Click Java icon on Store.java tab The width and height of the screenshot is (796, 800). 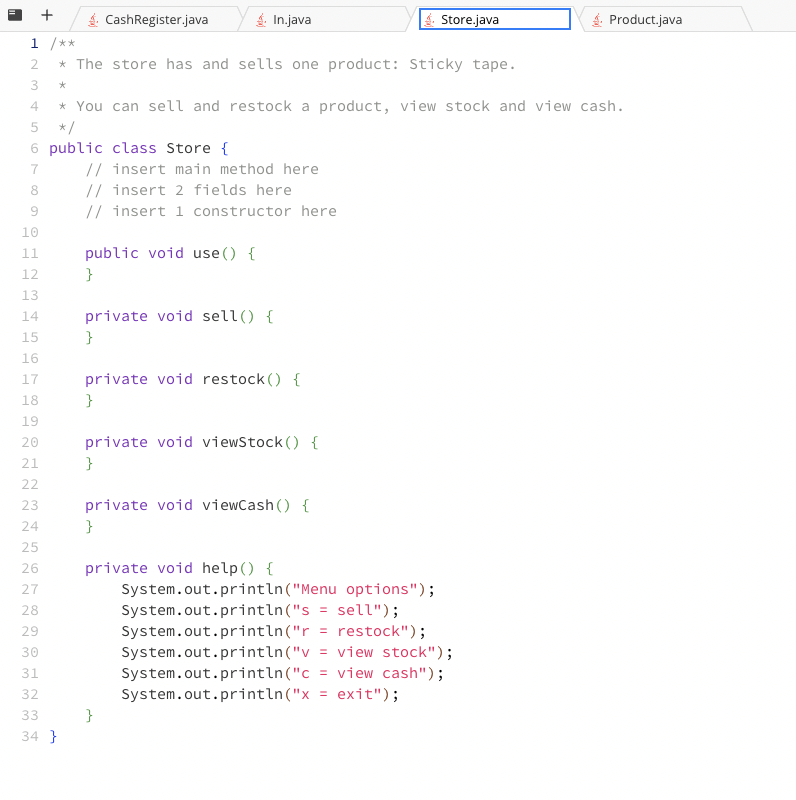429,20
